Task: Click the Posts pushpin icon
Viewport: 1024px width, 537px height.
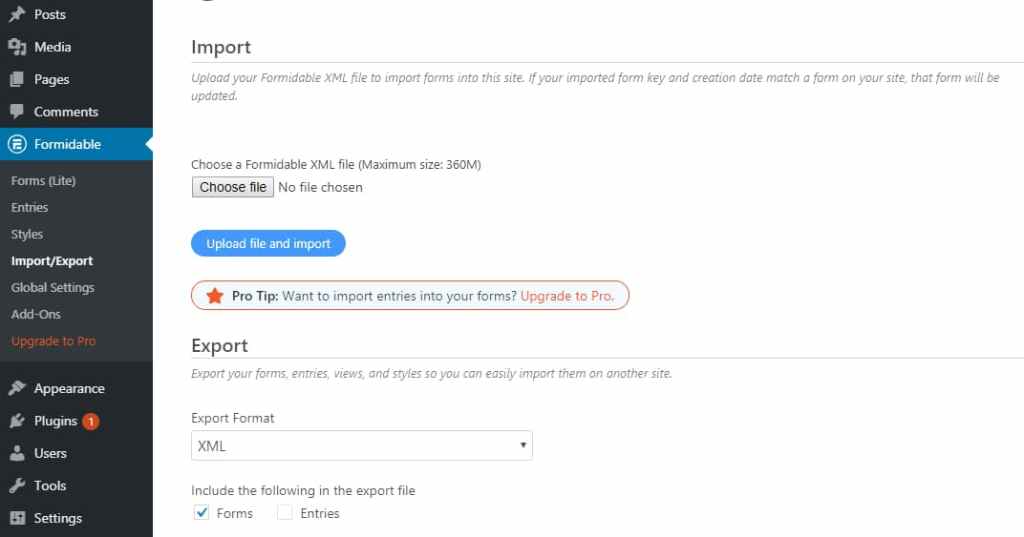Action: [x=17, y=15]
